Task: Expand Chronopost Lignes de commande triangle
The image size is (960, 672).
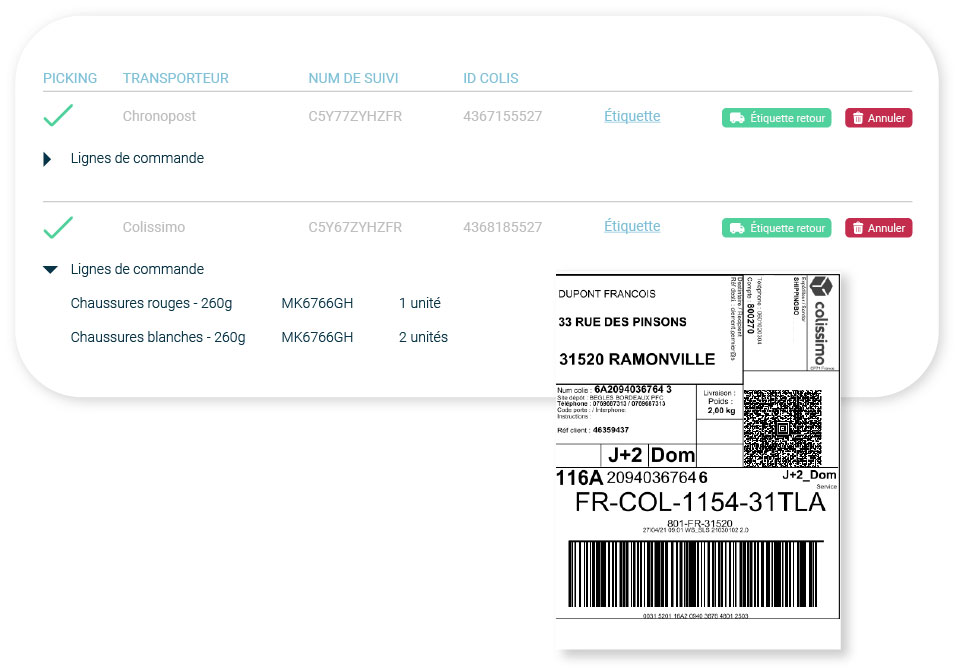Action: pyautogui.click(x=47, y=159)
